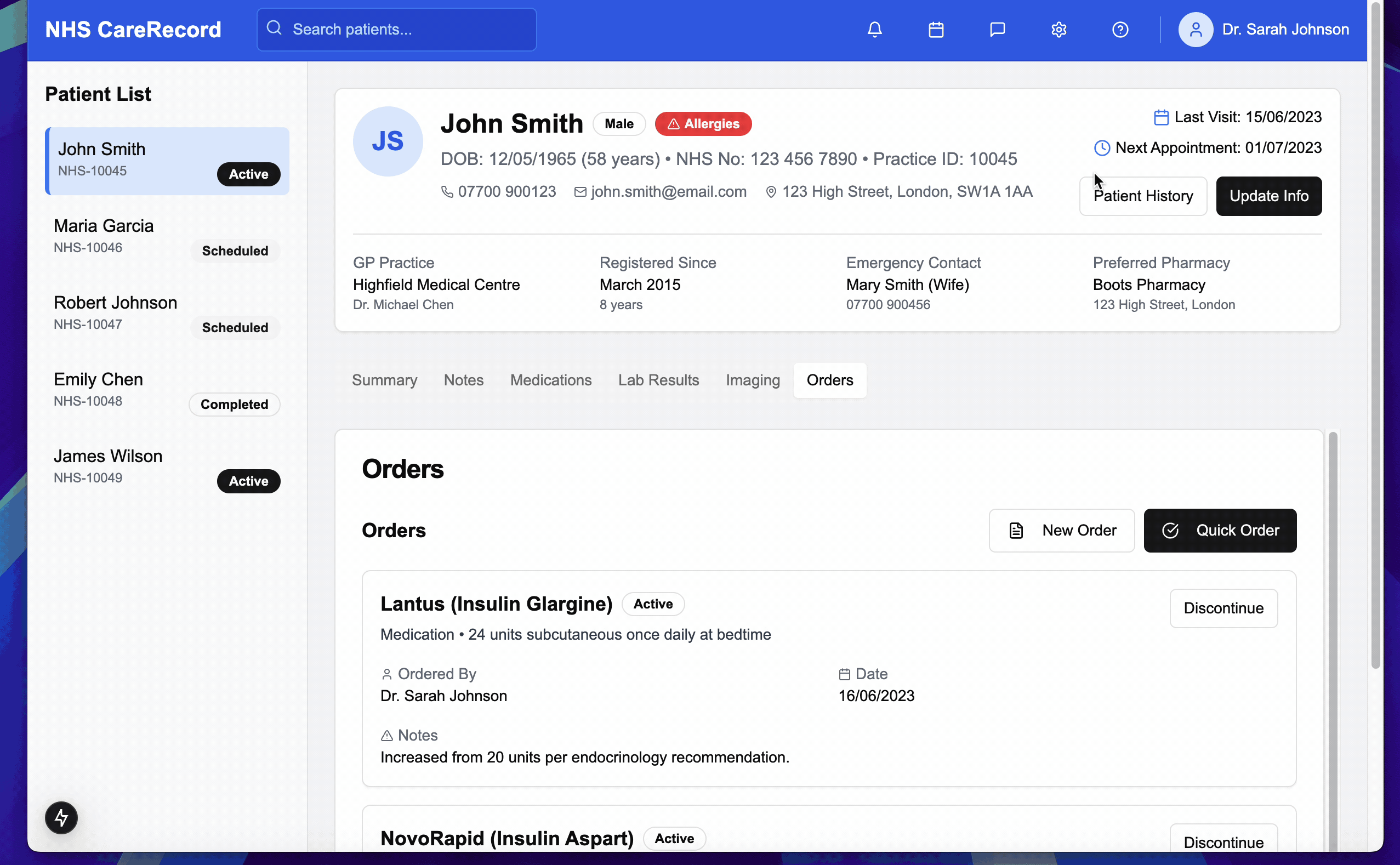Click the Next Appointment clock icon
1400x865 pixels.
point(1101,148)
